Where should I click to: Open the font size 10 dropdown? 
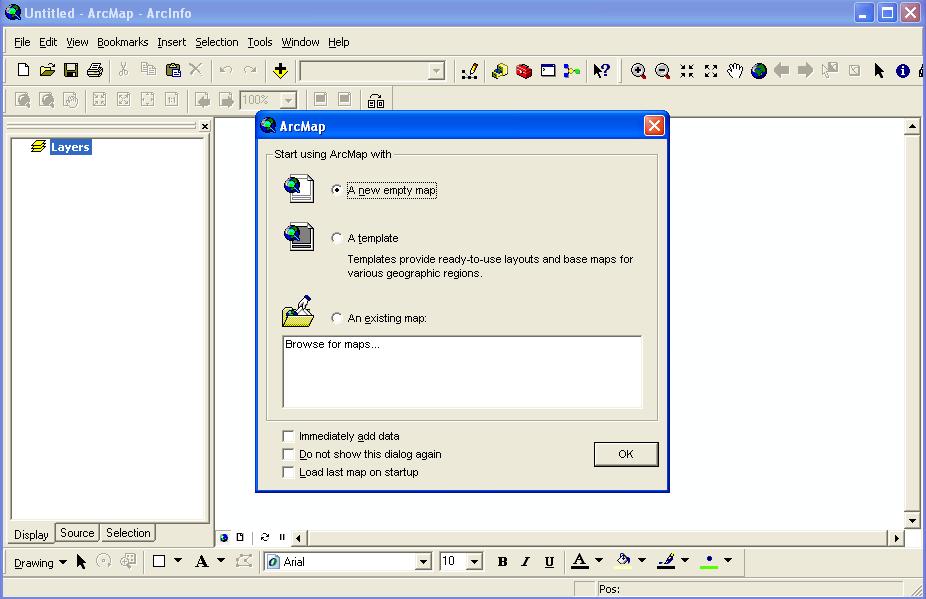click(x=474, y=561)
